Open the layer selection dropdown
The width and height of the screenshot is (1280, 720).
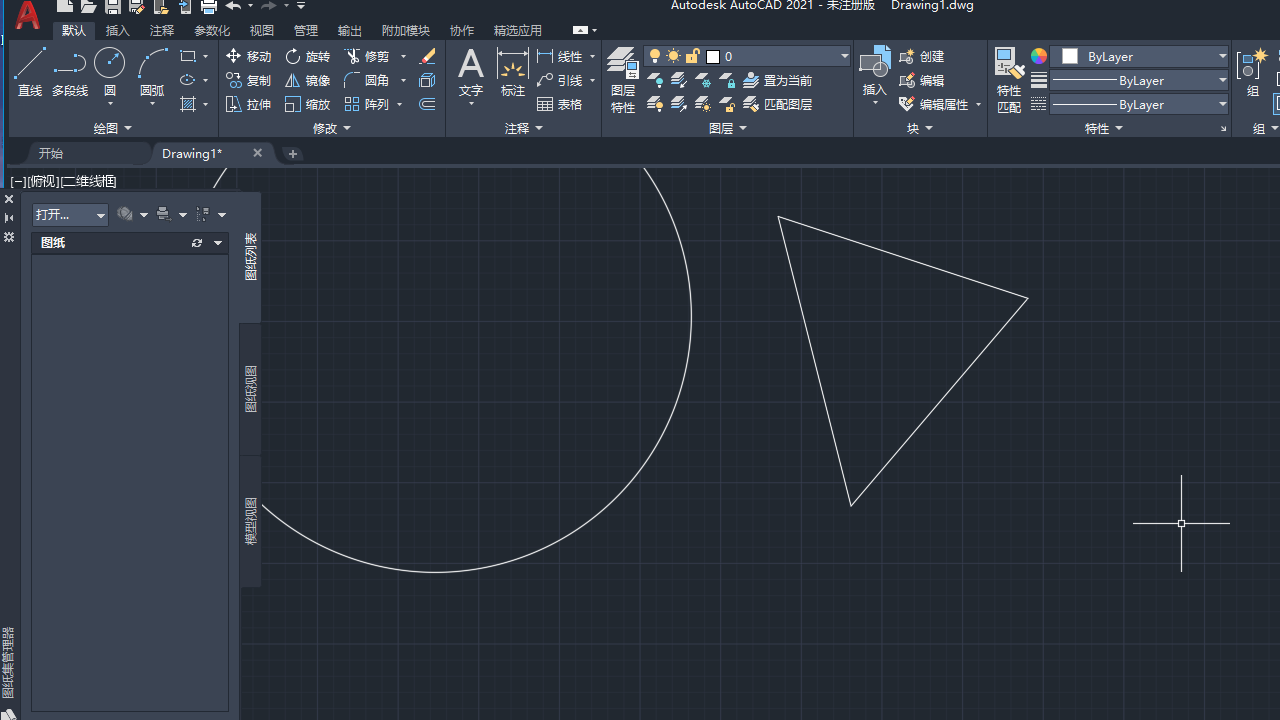click(844, 56)
